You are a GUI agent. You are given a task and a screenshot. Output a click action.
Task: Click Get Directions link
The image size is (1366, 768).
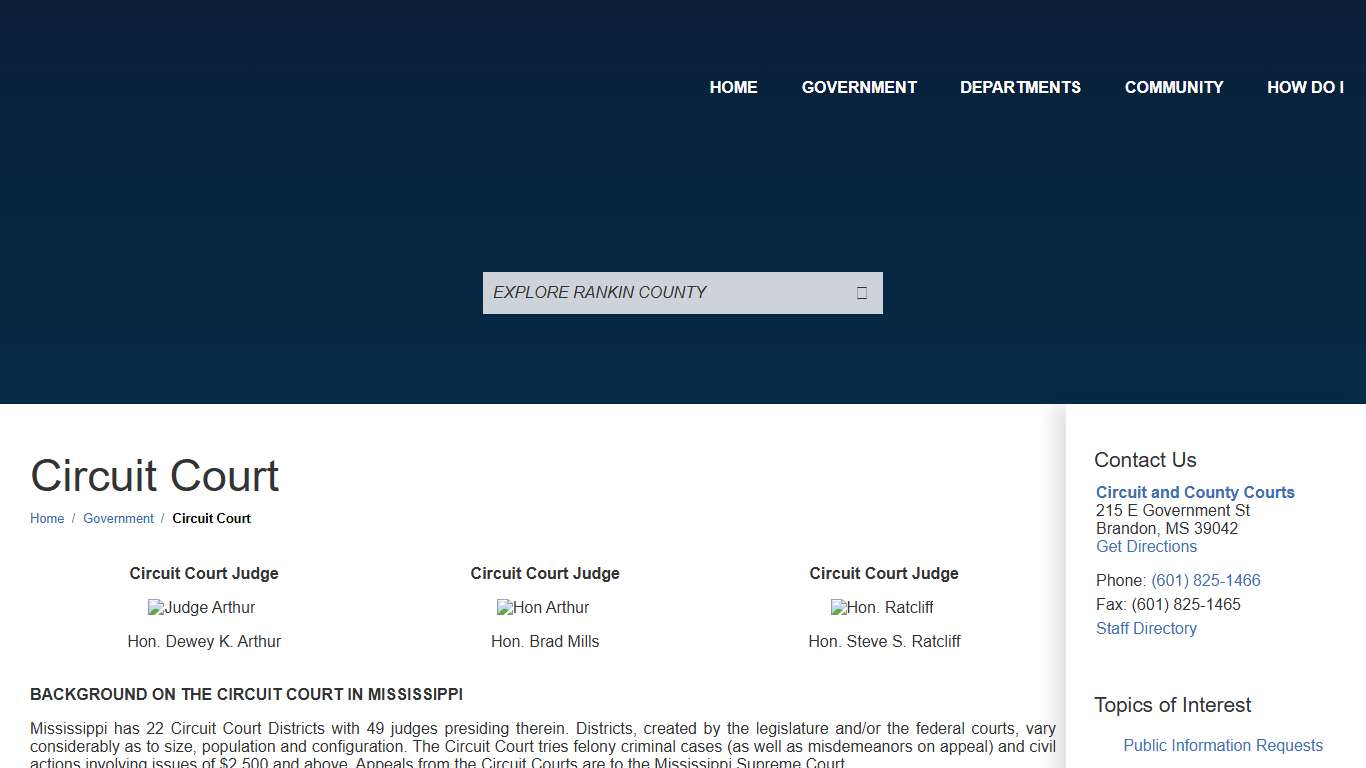point(1146,546)
